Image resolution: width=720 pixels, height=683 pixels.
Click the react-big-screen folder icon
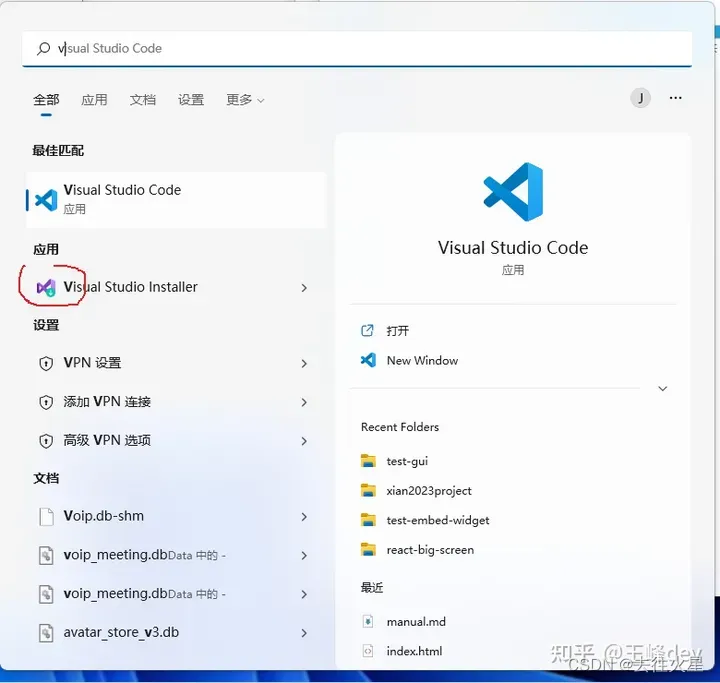[368, 549]
